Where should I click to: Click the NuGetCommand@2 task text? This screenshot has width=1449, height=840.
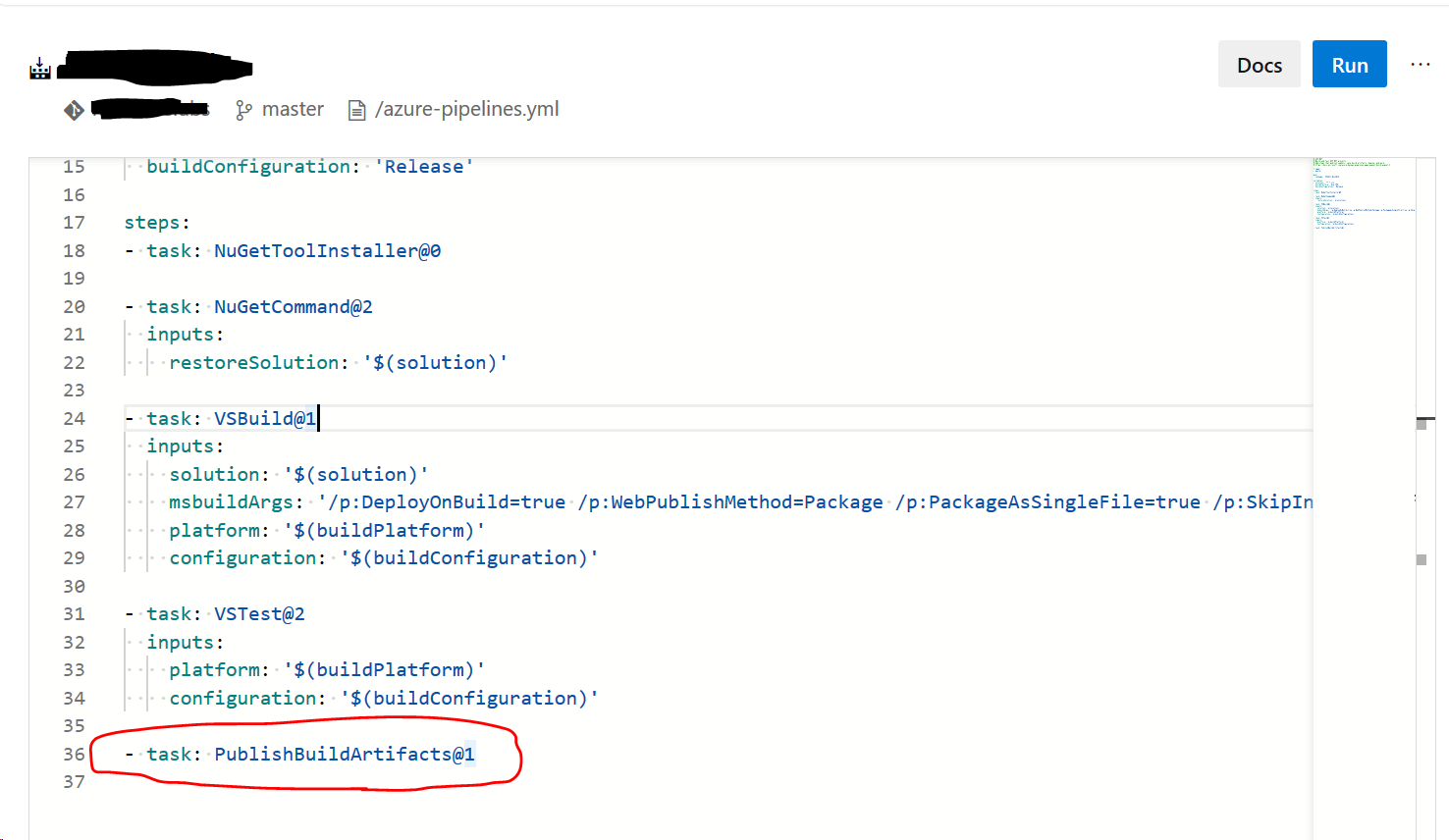[294, 307]
